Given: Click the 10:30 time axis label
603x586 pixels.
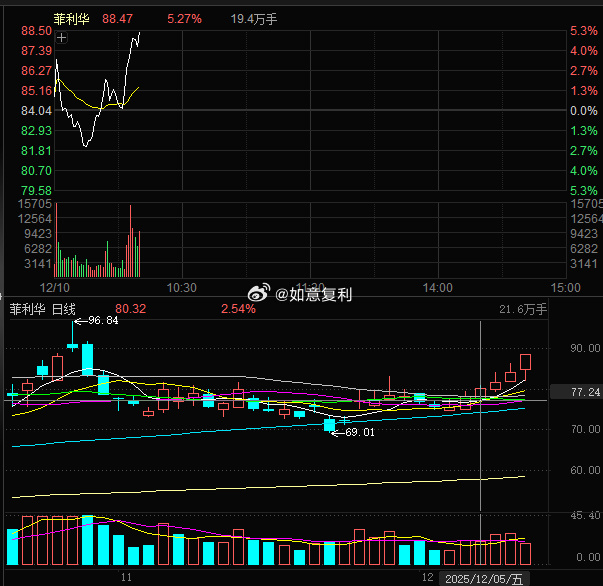Looking at the screenshot, I should pos(182,288).
